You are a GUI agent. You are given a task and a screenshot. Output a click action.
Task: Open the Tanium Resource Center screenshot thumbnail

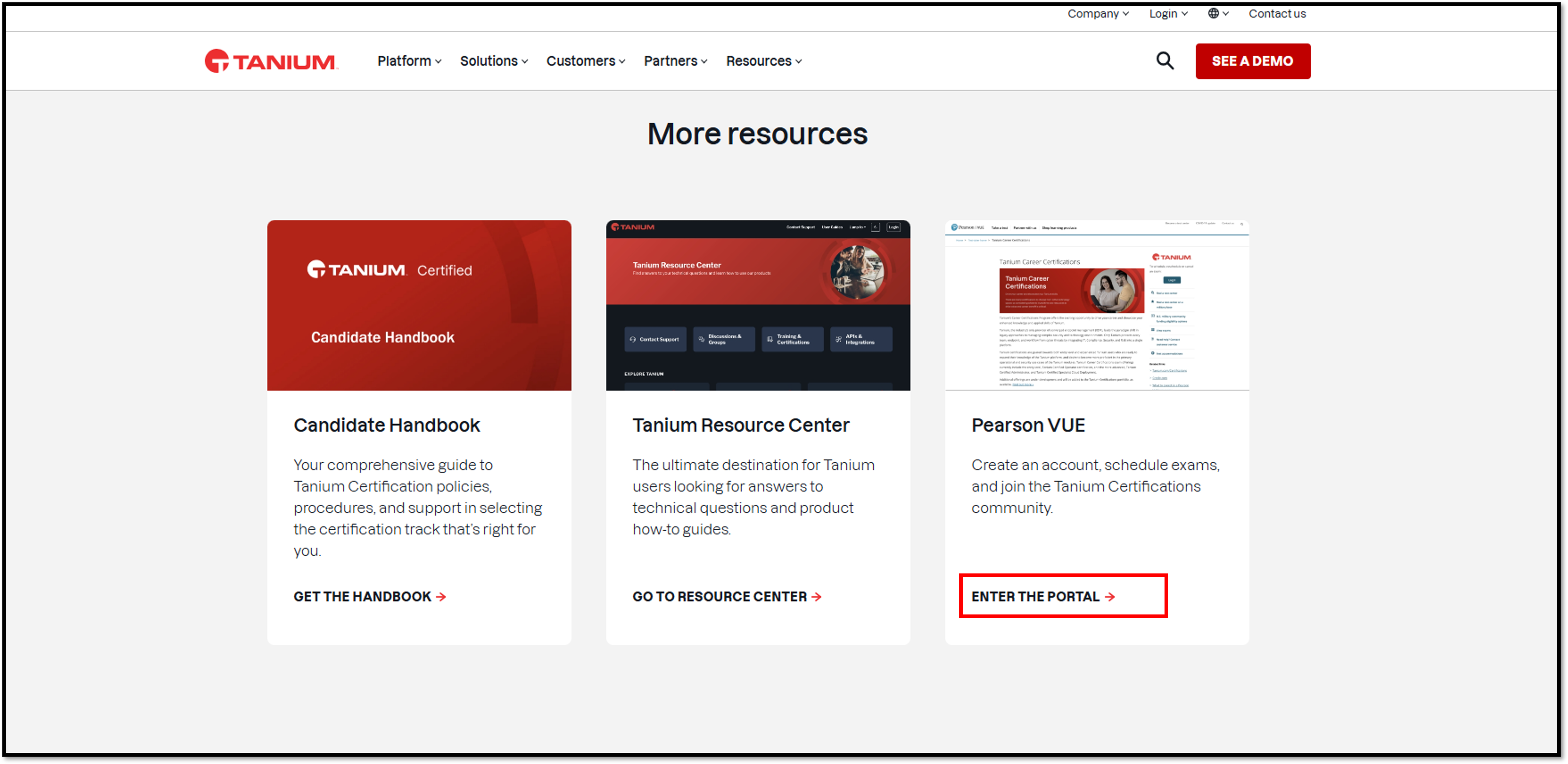point(758,305)
